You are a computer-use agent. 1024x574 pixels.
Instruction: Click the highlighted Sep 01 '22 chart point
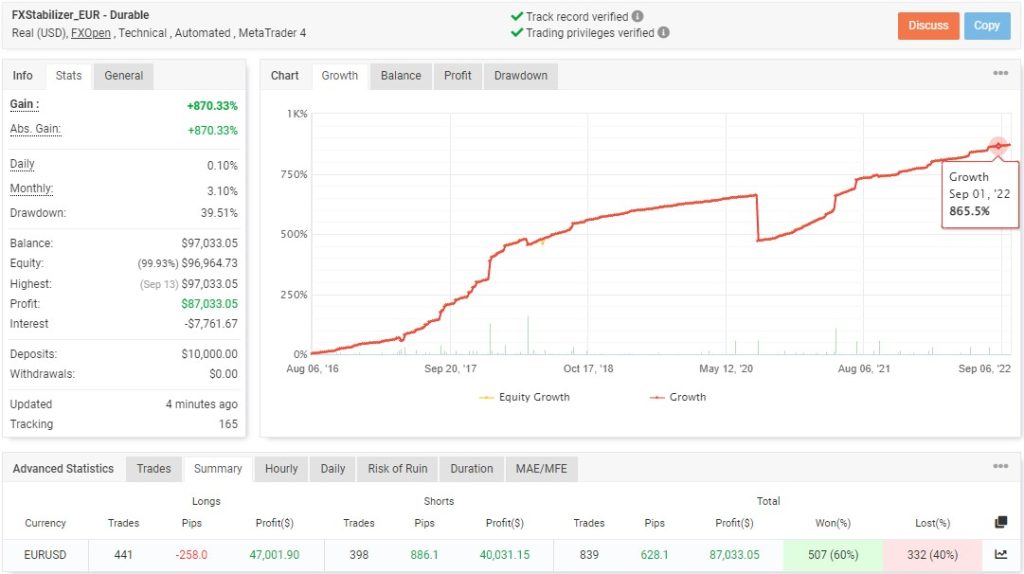point(997,146)
